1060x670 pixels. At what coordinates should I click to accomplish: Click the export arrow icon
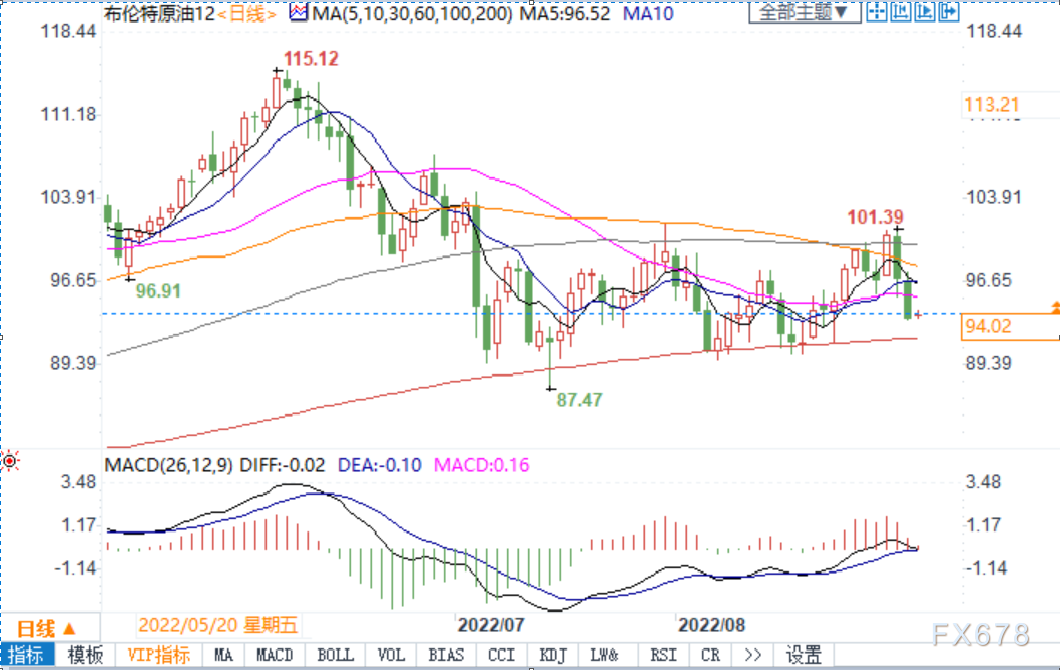949,11
